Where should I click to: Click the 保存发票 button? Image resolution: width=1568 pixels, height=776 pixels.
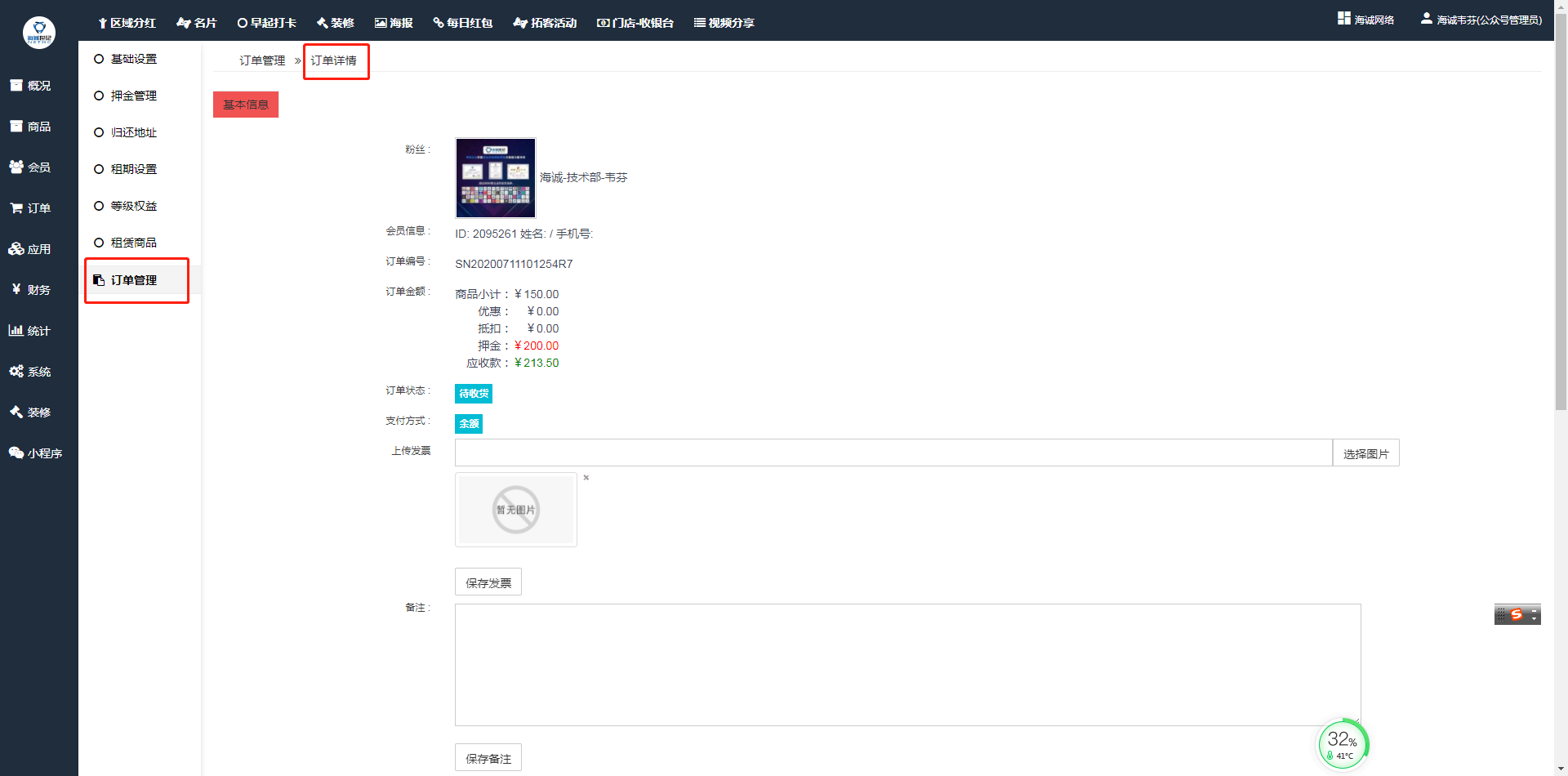click(x=488, y=582)
